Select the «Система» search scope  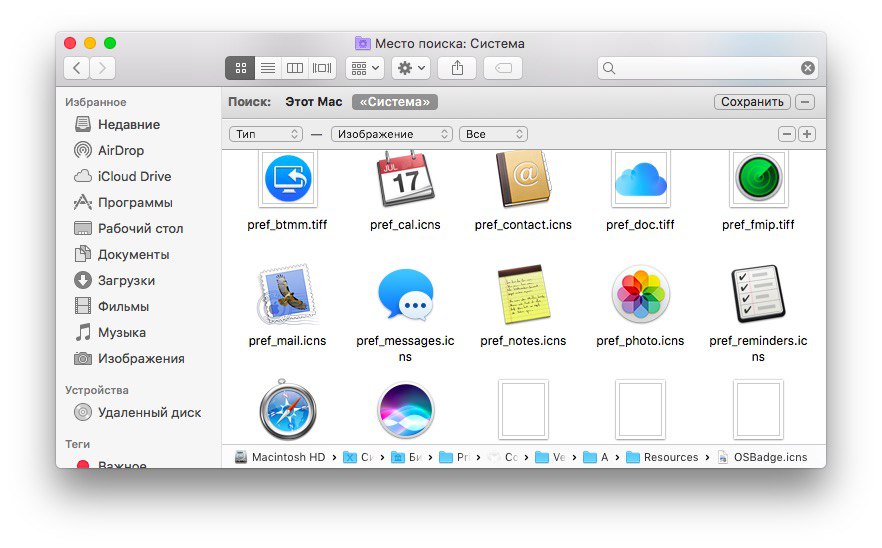[395, 102]
